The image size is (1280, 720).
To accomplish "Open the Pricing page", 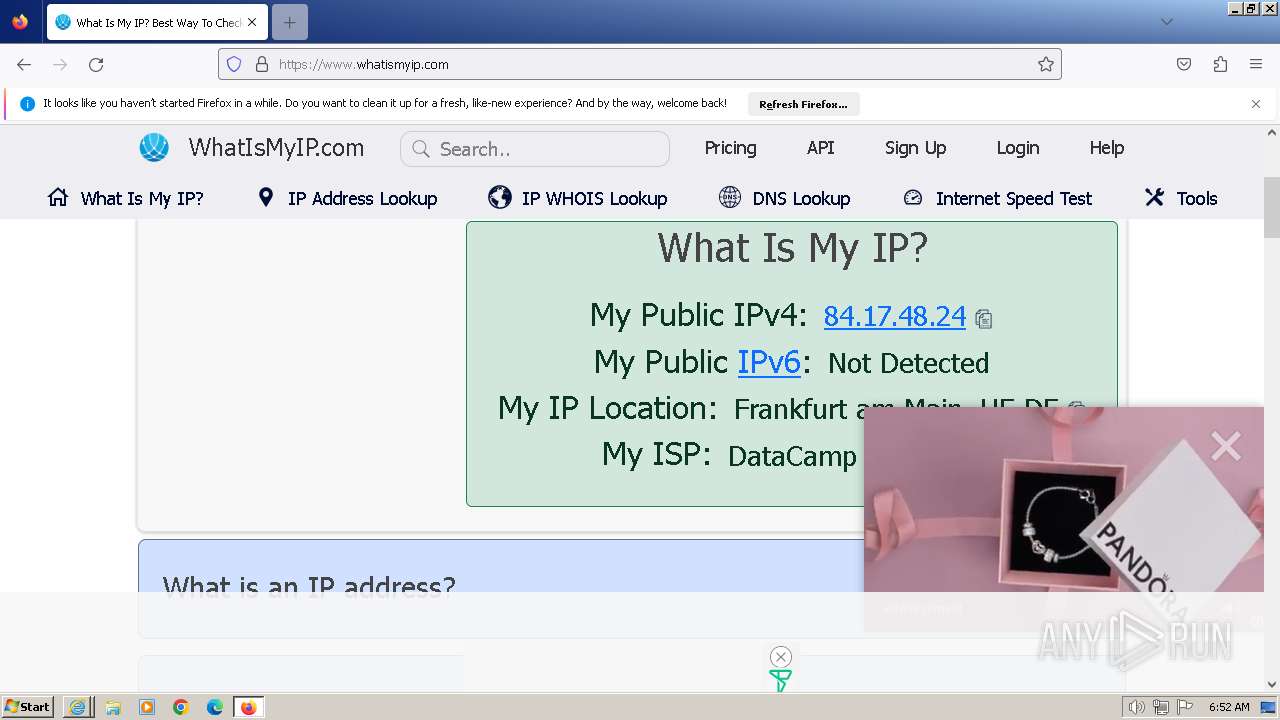I will [x=730, y=148].
